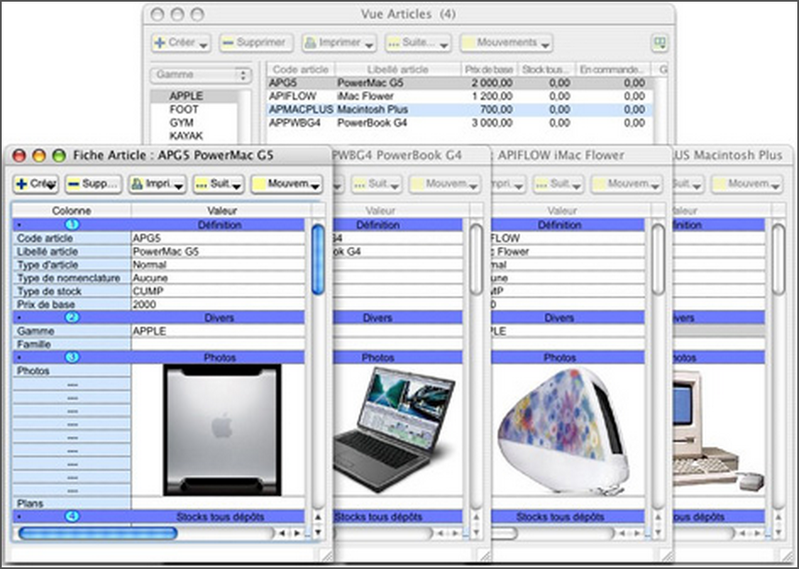
Task: Click the Suit. dropdown in iMac Flower window
Action: [558, 184]
